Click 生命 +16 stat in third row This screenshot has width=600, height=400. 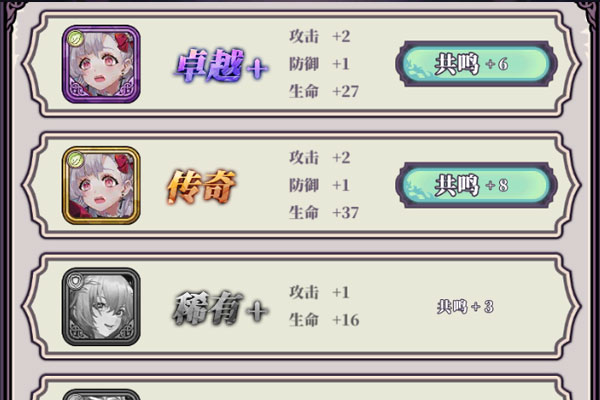324,320
